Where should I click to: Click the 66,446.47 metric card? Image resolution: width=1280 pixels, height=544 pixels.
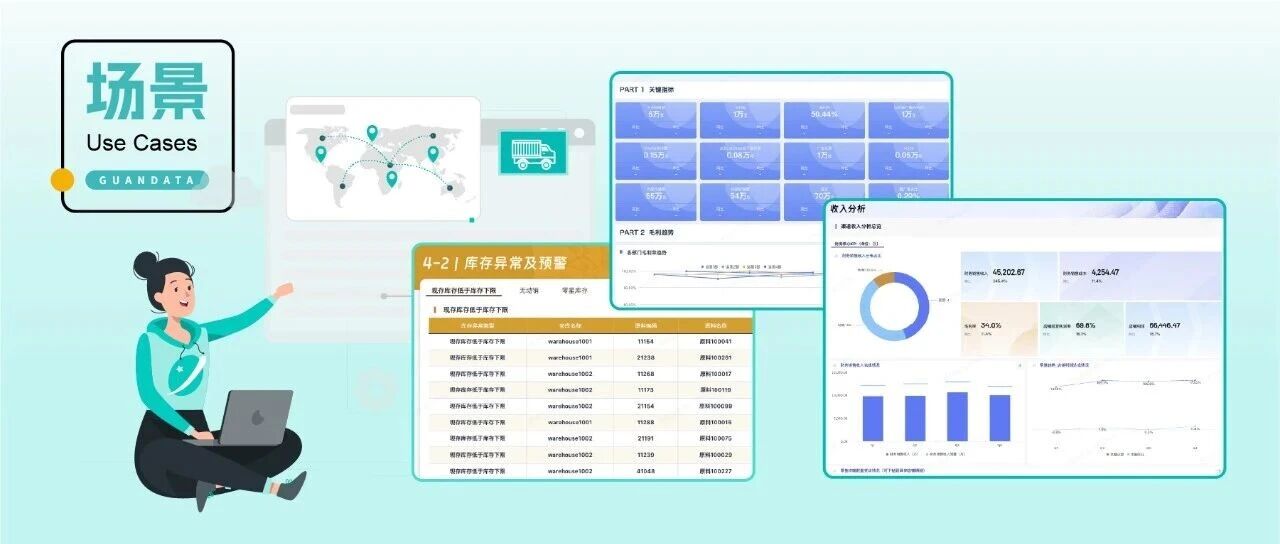point(1171,329)
